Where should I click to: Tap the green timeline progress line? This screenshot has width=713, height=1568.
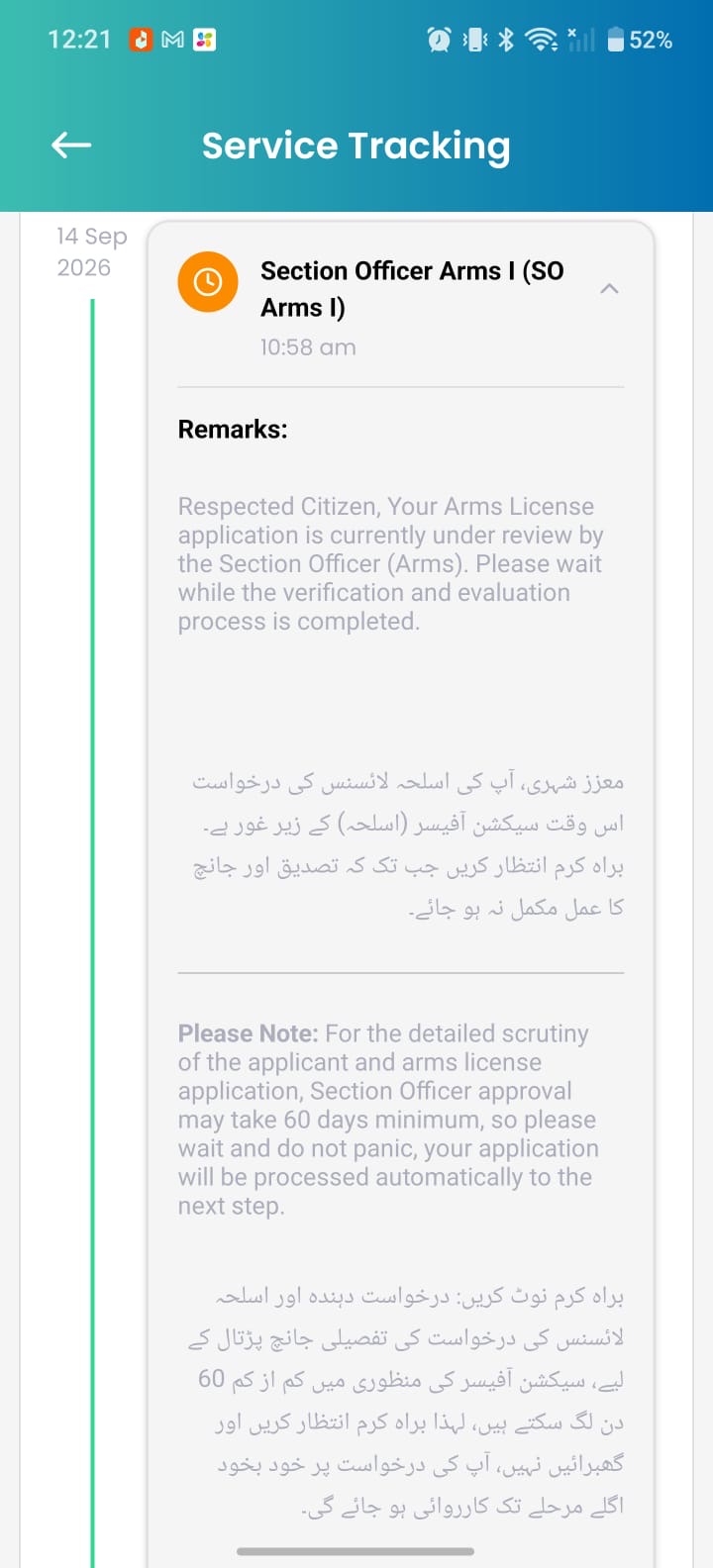tap(92, 931)
